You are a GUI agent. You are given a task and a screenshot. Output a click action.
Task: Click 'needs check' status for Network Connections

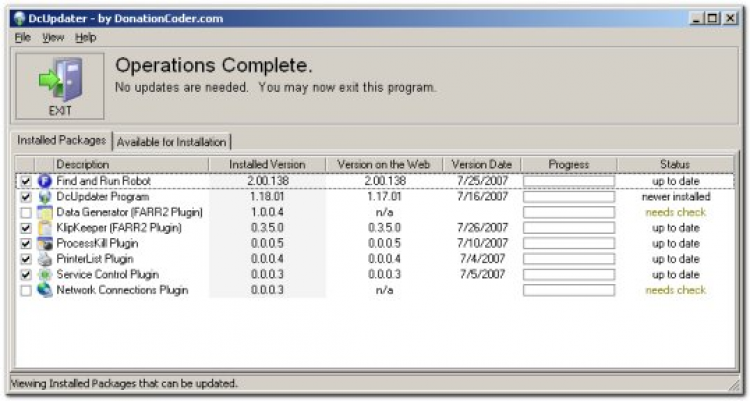[x=676, y=290]
